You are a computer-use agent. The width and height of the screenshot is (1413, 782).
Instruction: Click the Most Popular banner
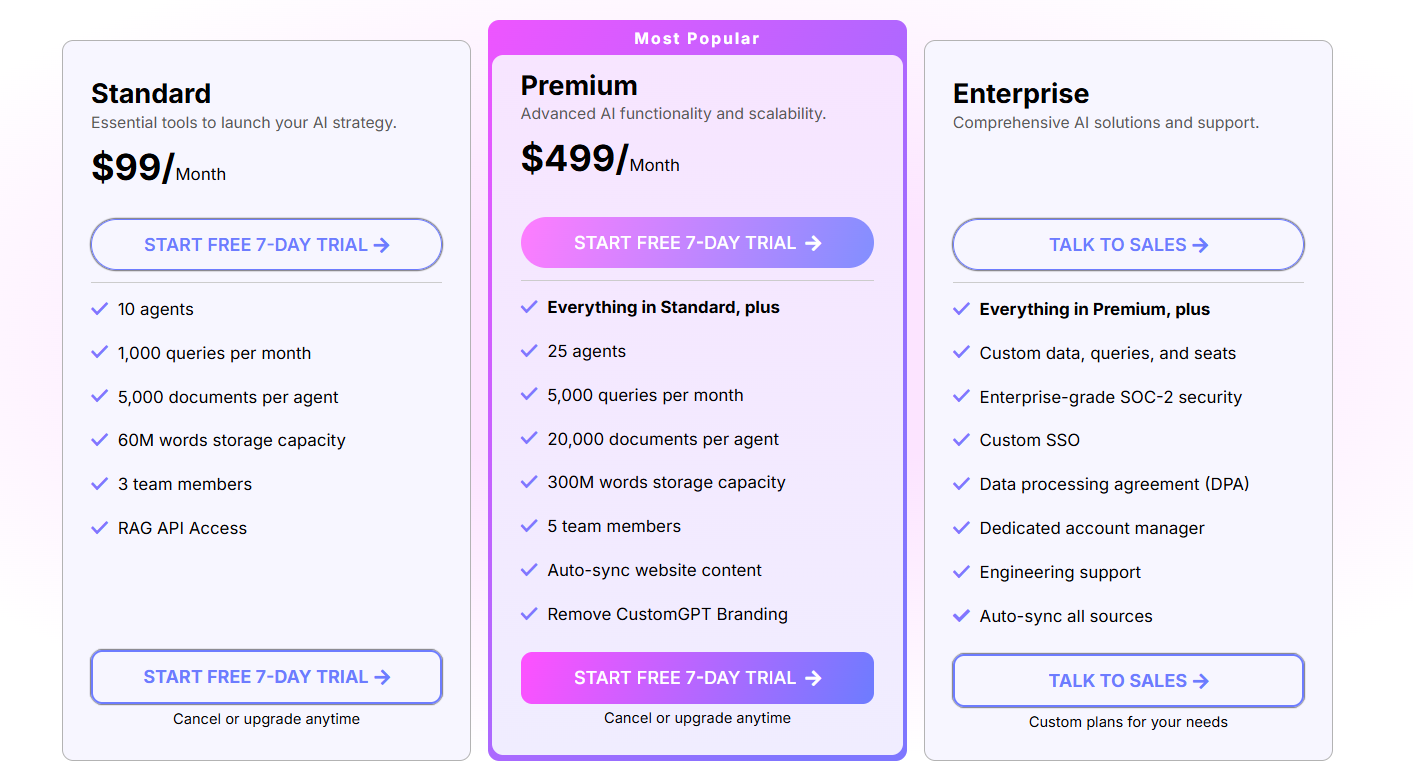[x=697, y=39]
